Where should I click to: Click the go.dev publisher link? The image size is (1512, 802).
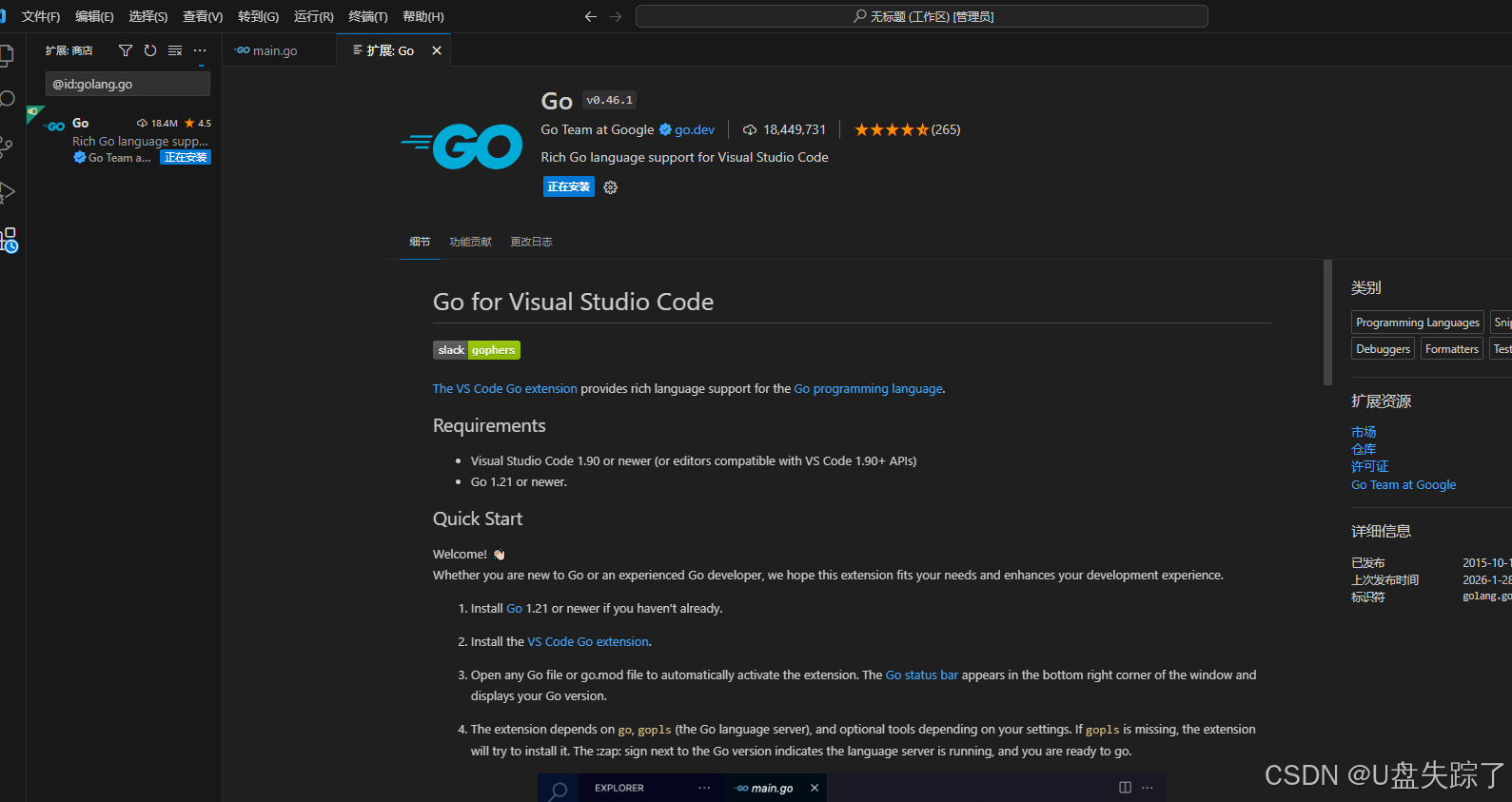(695, 129)
